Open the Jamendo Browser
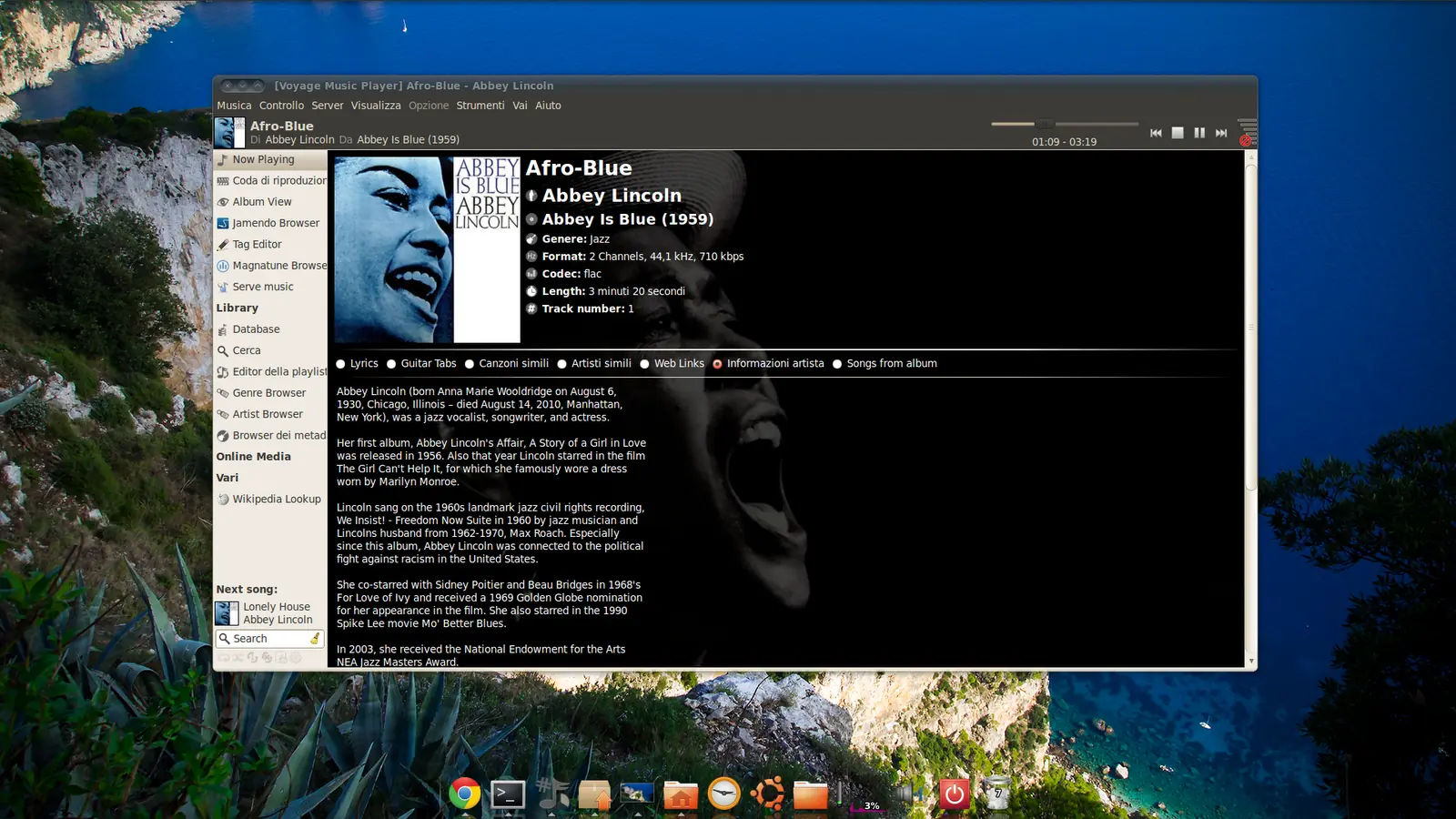The width and height of the screenshot is (1456, 819). tap(270, 223)
